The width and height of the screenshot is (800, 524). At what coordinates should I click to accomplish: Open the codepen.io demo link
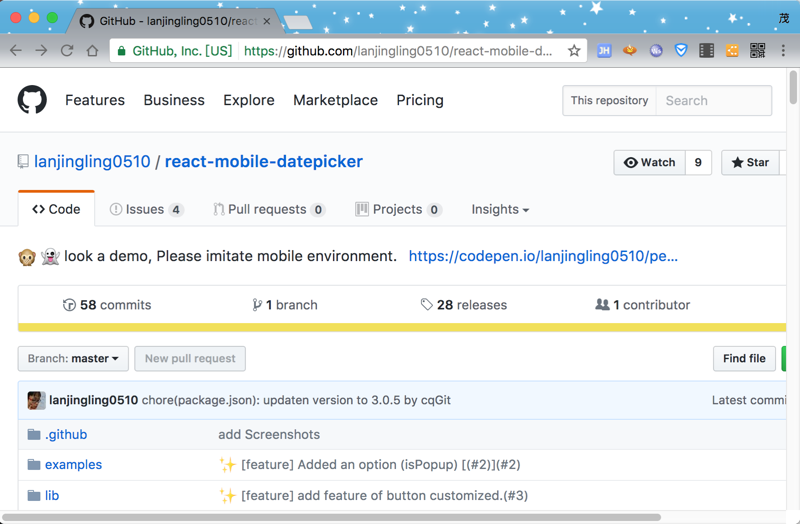[543, 256]
